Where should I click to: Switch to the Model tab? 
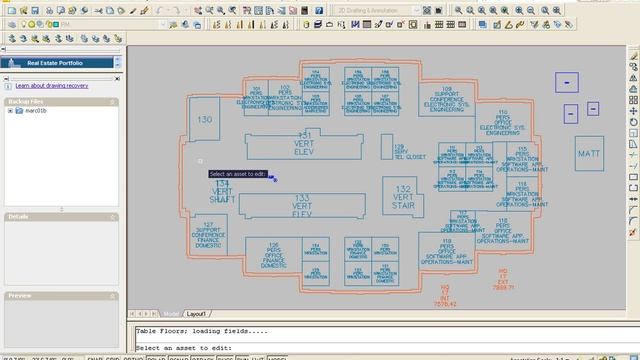pos(171,314)
